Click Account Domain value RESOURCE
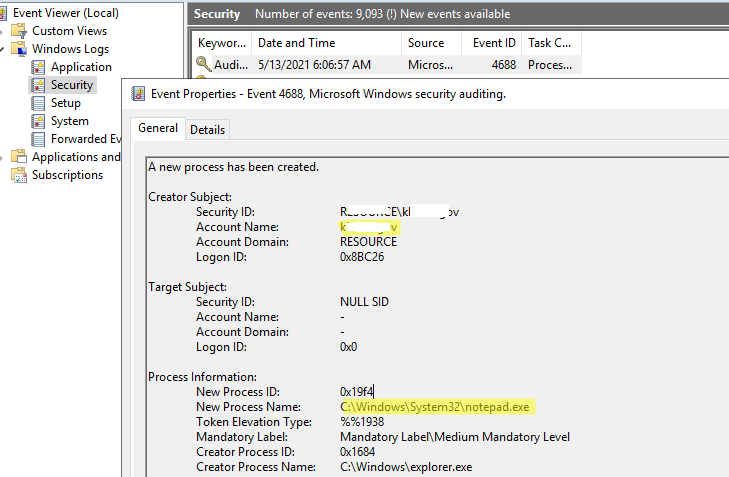This screenshot has height=477, width=729. pyautogui.click(x=368, y=242)
